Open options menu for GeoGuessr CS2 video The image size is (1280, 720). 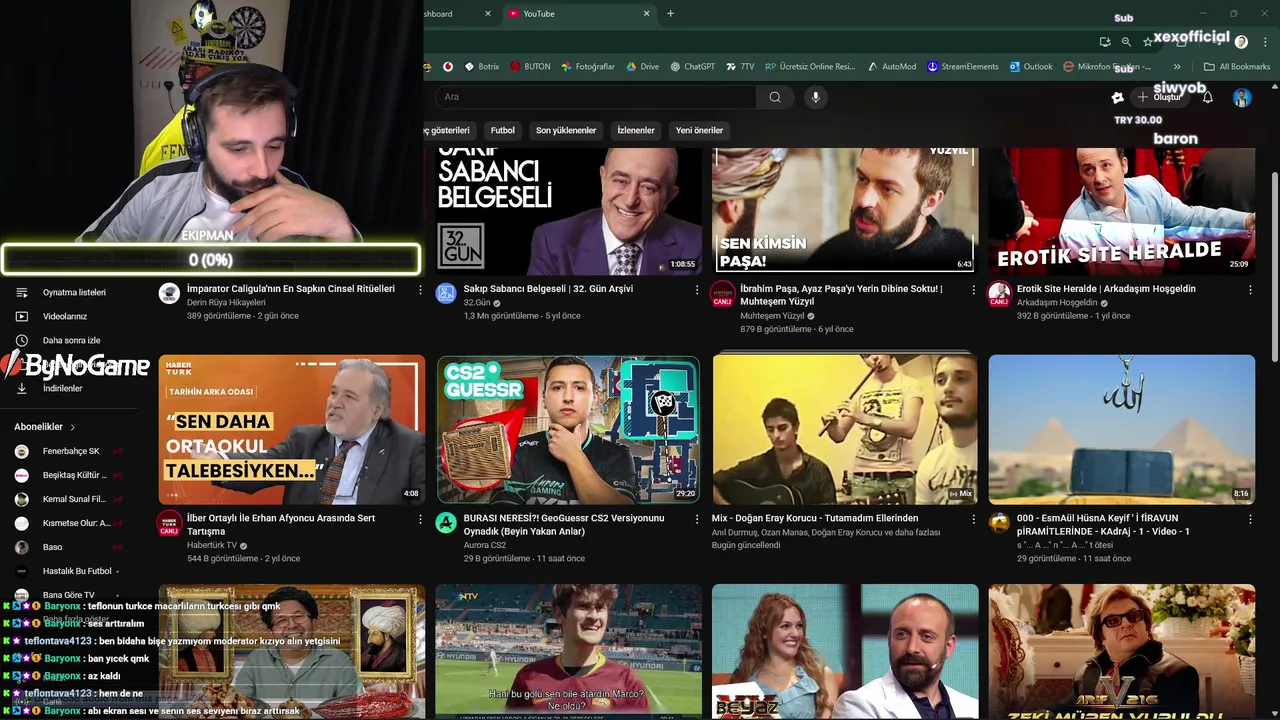[697, 520]
